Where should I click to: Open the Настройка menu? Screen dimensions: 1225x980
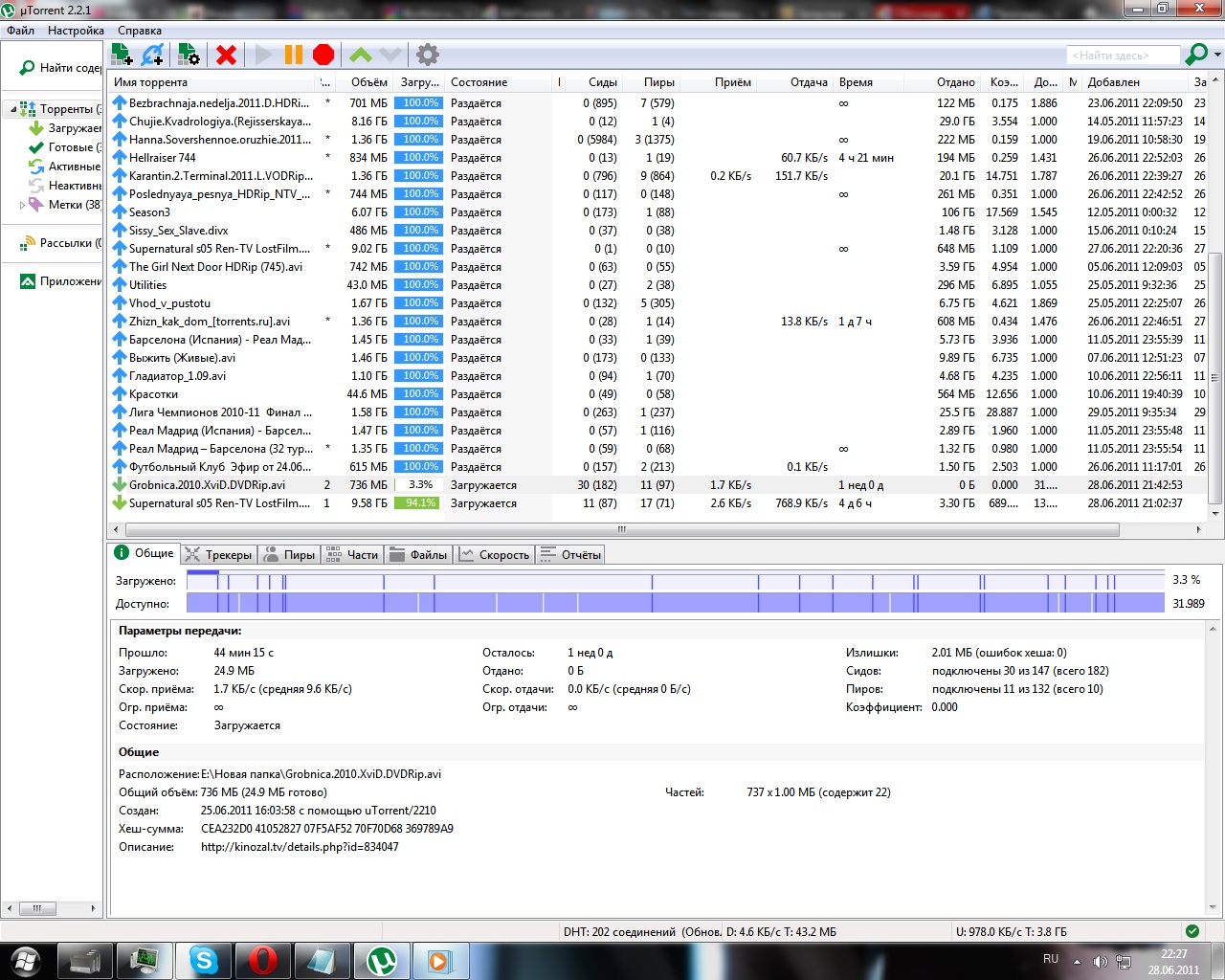point(76,31)
